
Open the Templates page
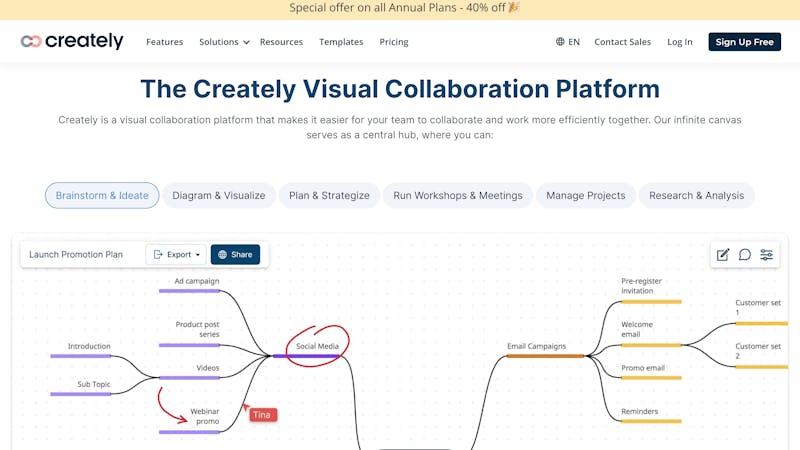click(341, 42)
